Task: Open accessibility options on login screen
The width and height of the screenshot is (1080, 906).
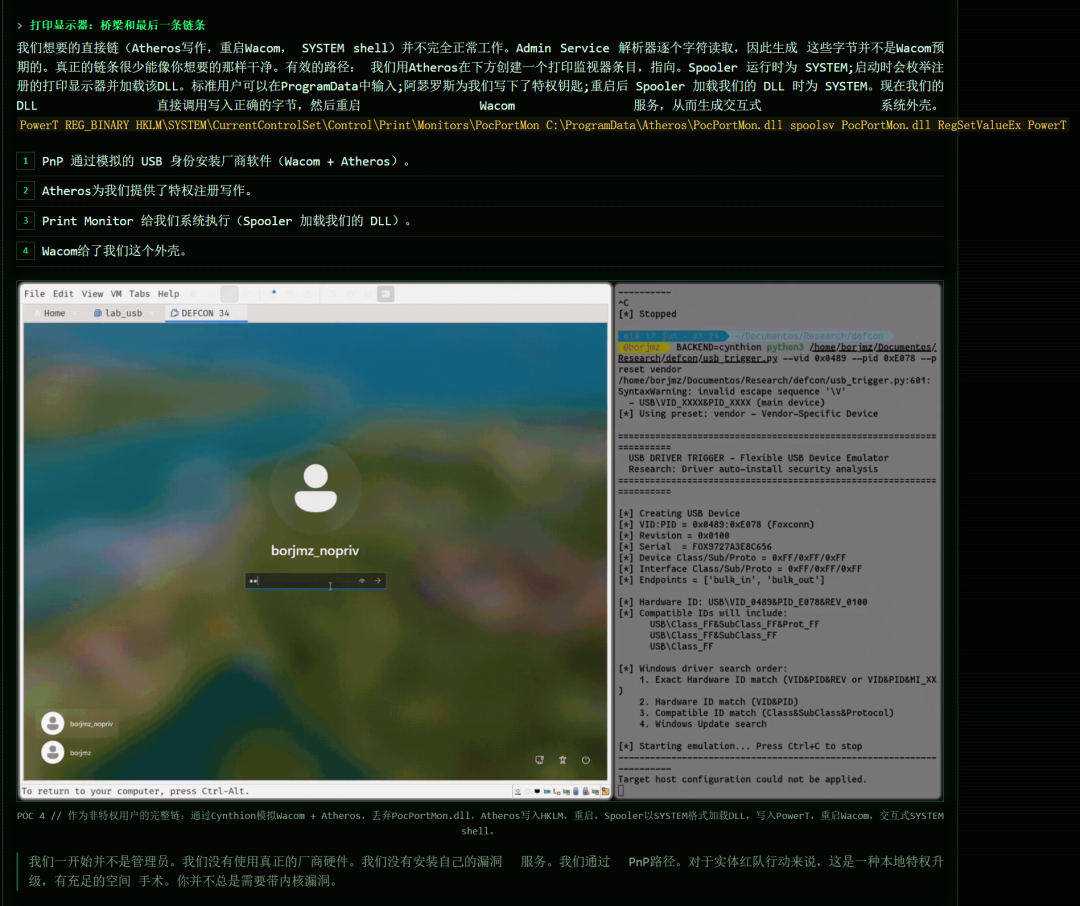Action: (563, 760)
